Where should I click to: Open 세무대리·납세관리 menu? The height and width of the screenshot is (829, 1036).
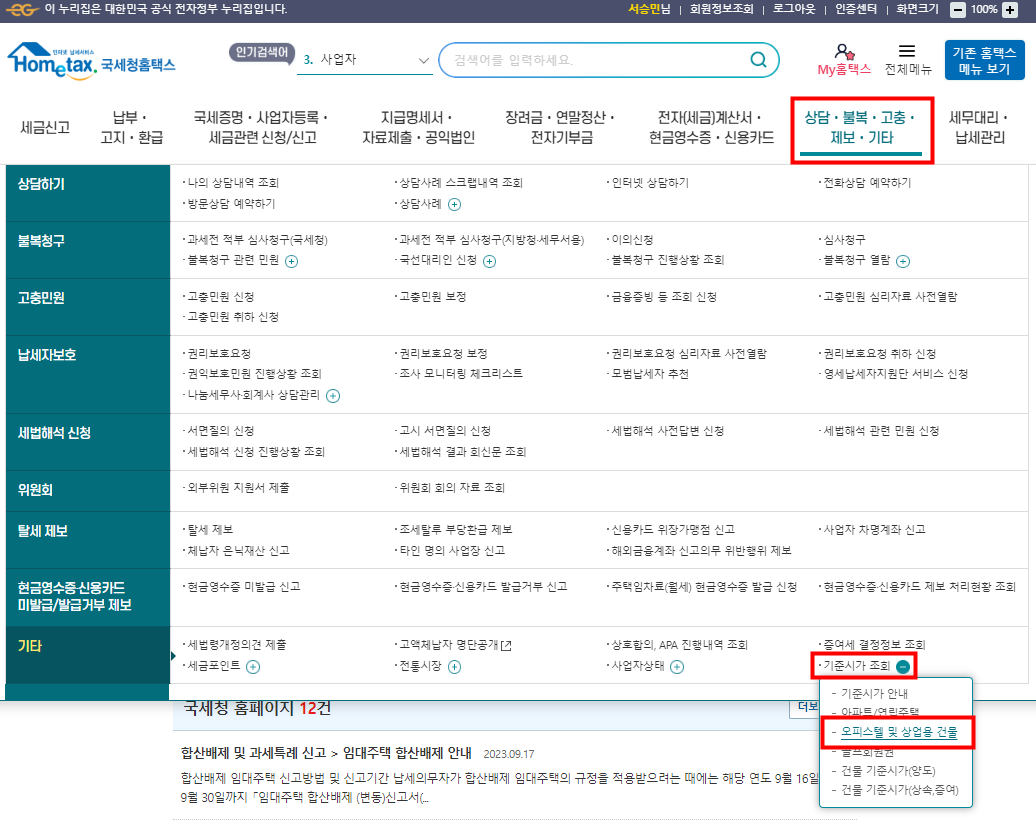(x=980, y=127)
